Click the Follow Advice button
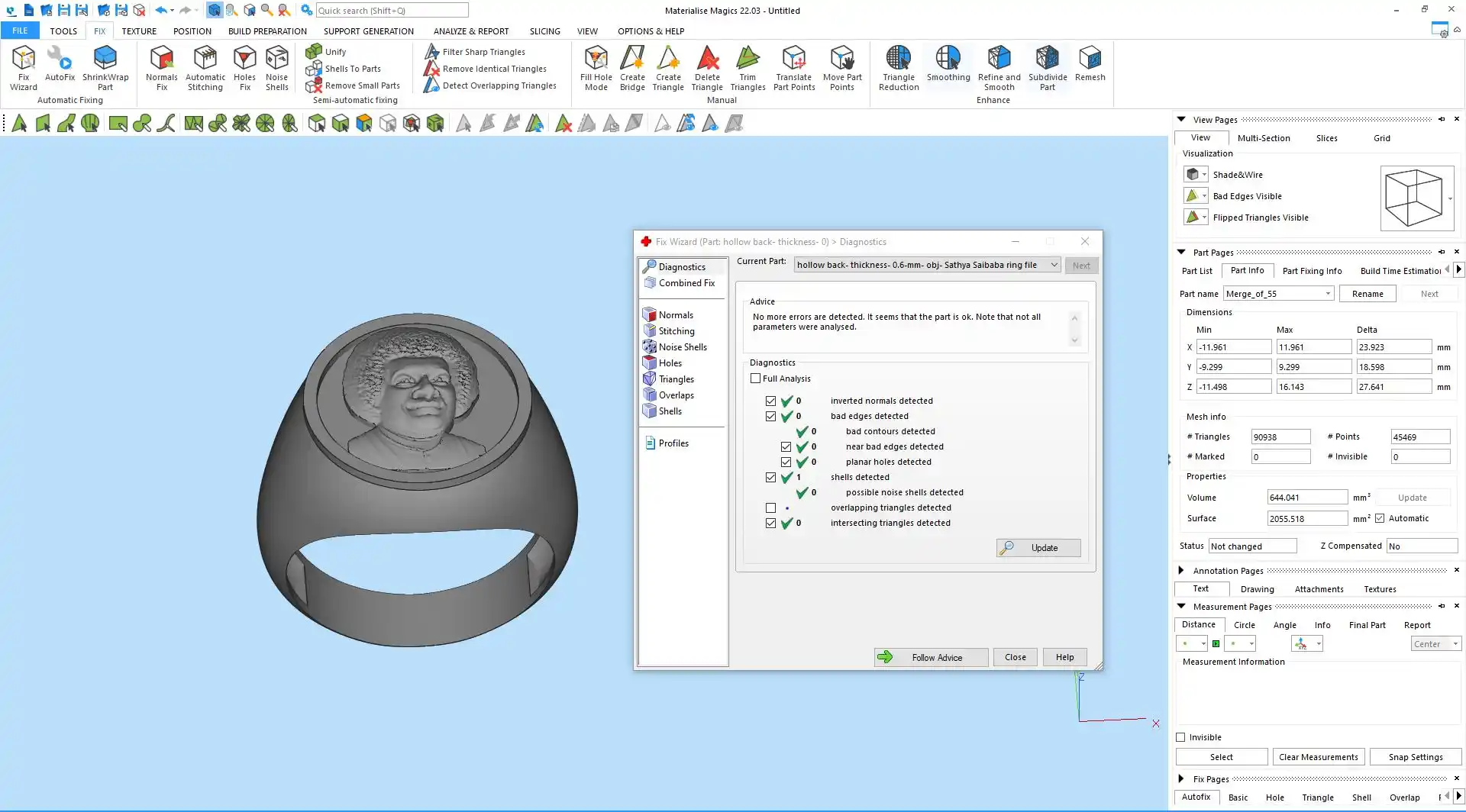 pos(931,657)
